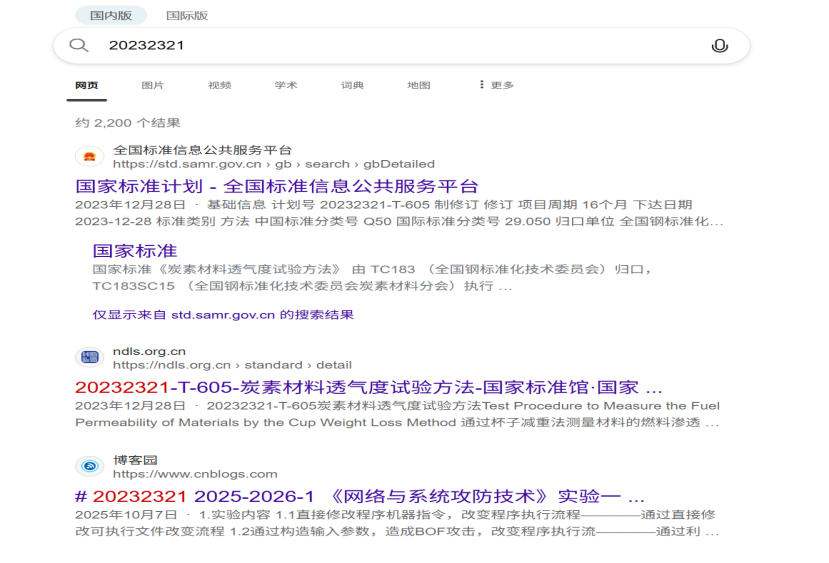Open 国家标准计划 - 全国标准信息公共服务平台 result
The image size is (829, 563).
click(x=277, y=187)
